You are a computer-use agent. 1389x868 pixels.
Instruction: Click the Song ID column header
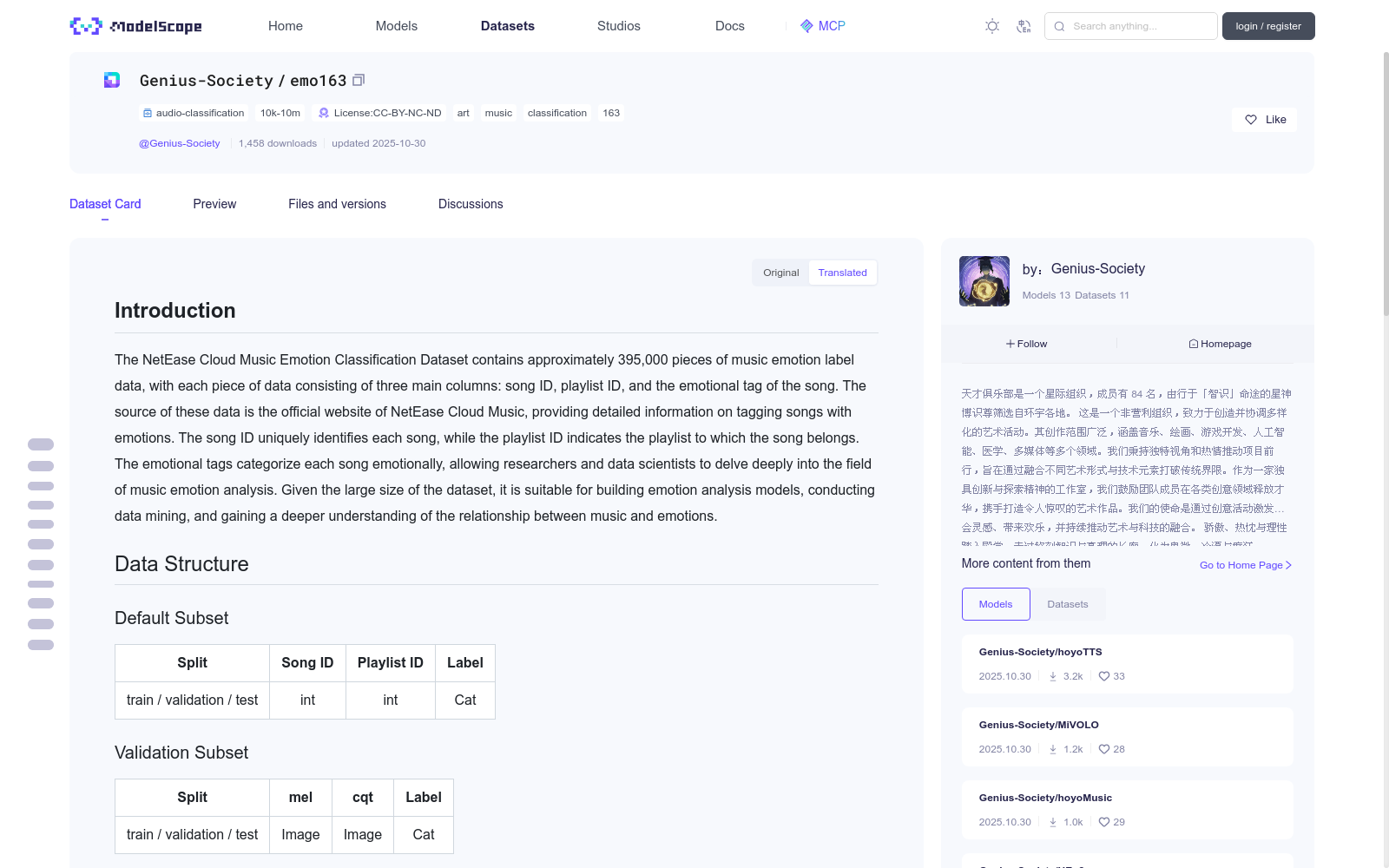(307, 663)
